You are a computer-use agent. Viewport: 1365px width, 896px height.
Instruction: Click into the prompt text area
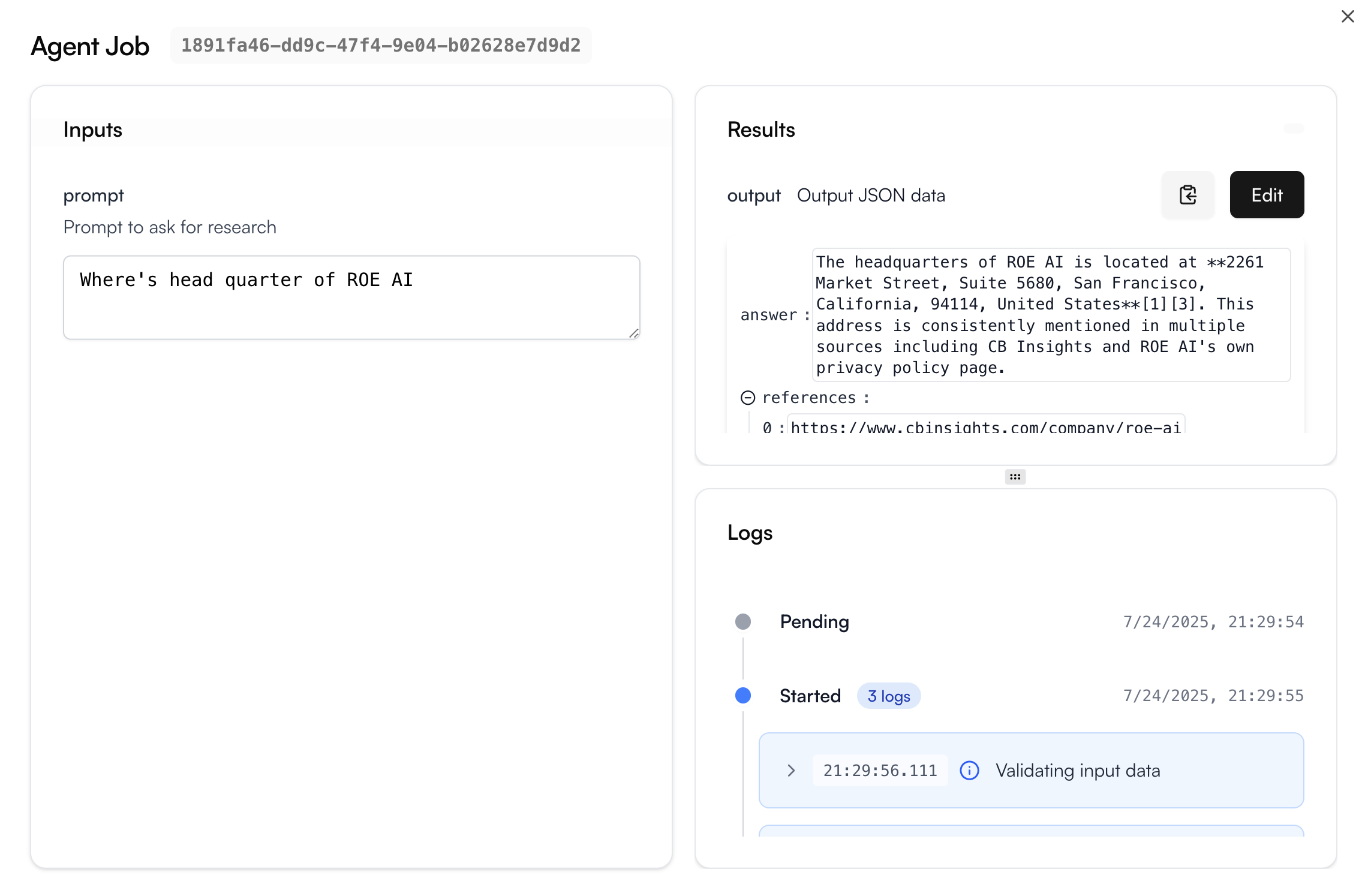pos(351,297)
